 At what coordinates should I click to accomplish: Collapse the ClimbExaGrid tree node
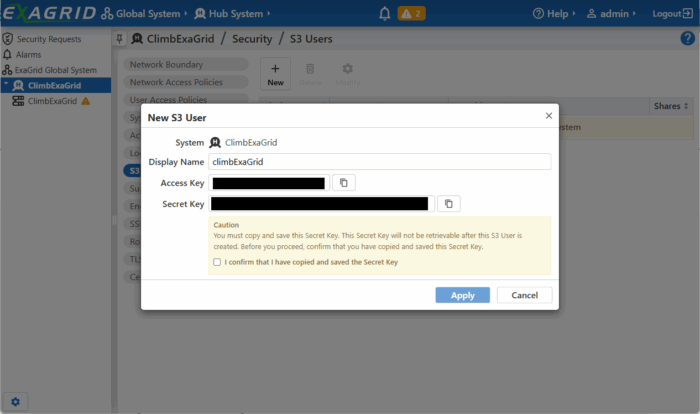[6, 86]
